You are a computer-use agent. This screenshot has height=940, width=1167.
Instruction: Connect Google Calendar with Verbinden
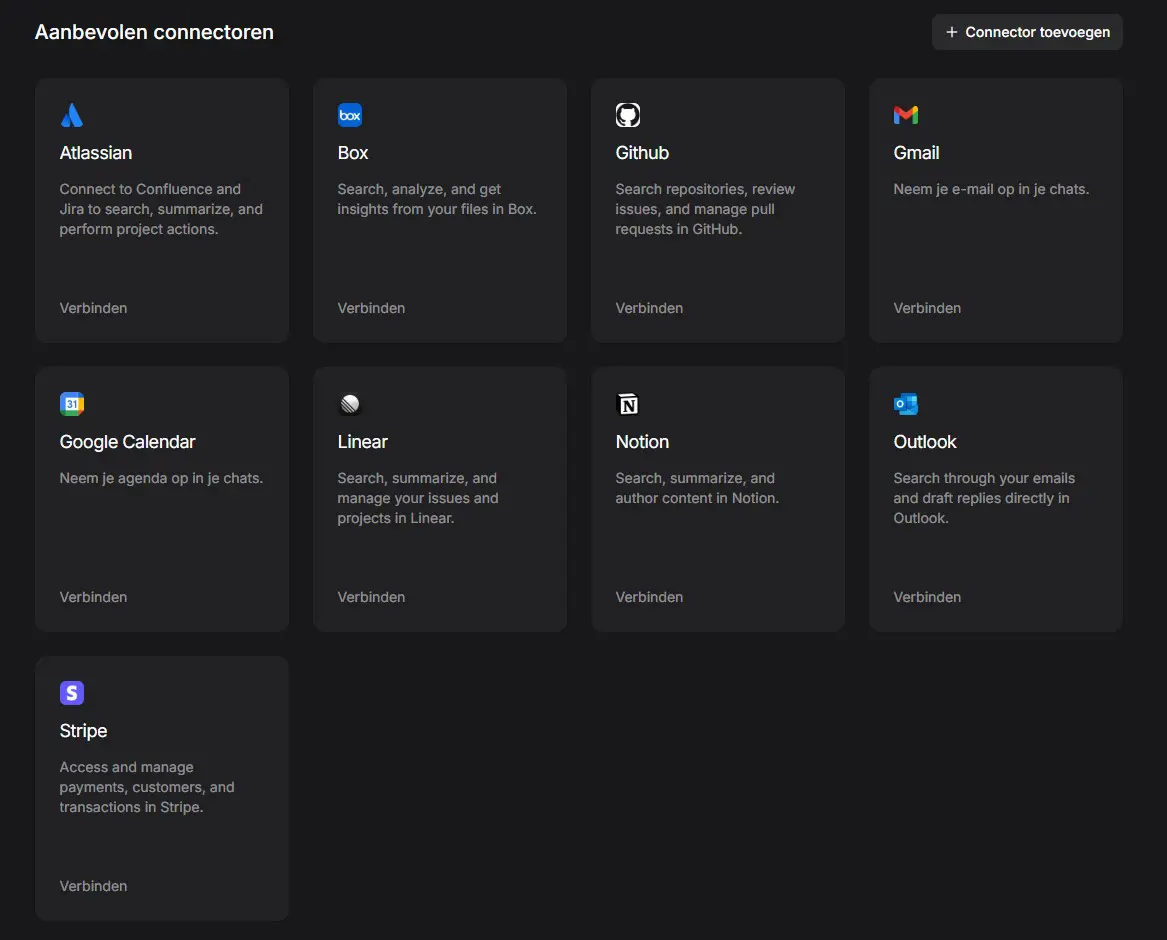pyautogui.click(x=93, y=597)
